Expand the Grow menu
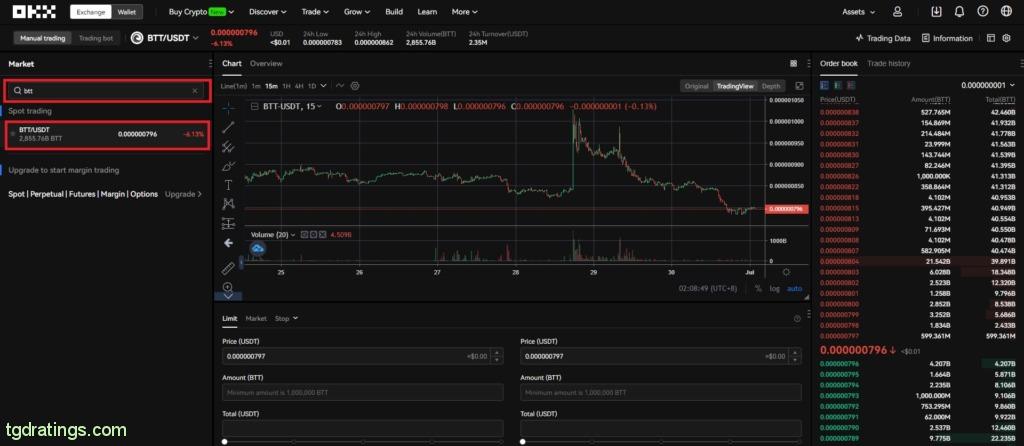Viewport: 1024px width, 446px height. (x=357, y=12)
